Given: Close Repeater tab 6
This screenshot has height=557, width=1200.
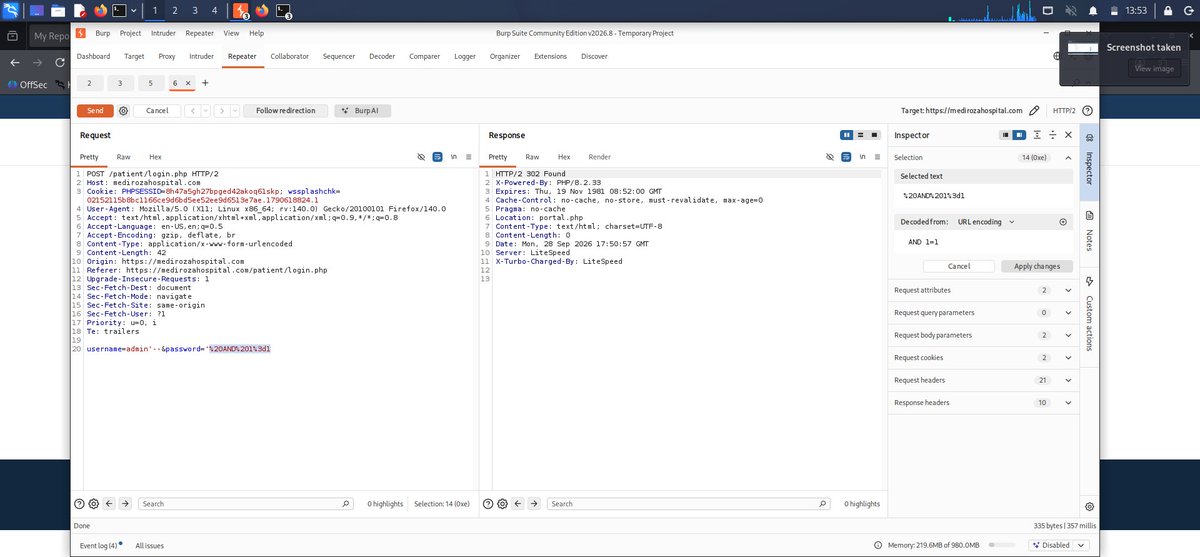Looking at the screenshot, I should pos(188,83).
